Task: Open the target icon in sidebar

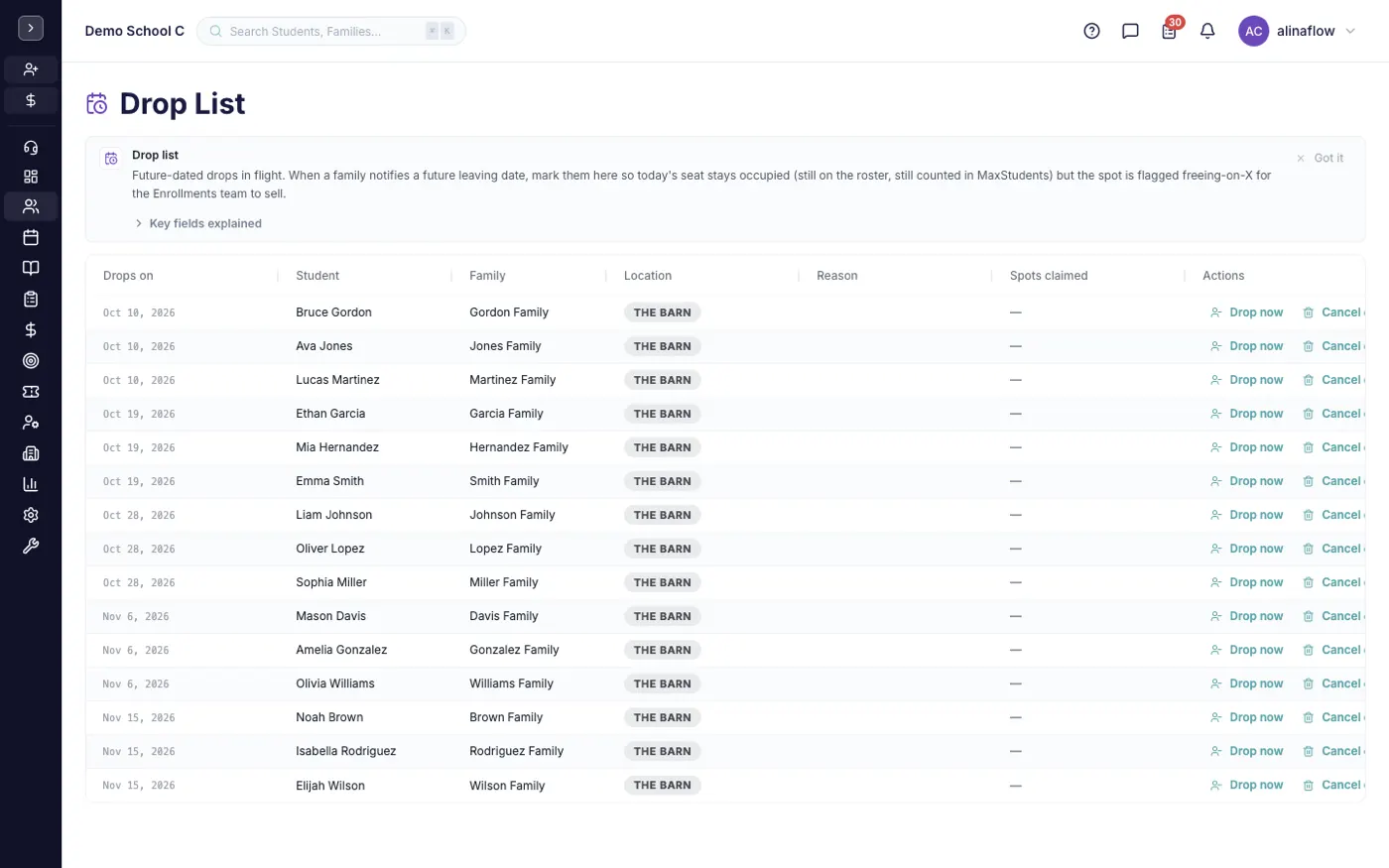Action: click(31, 361)
